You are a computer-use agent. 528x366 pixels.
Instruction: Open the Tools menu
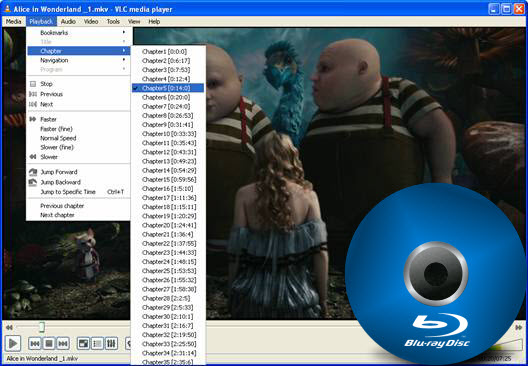(x=113, y=21)
